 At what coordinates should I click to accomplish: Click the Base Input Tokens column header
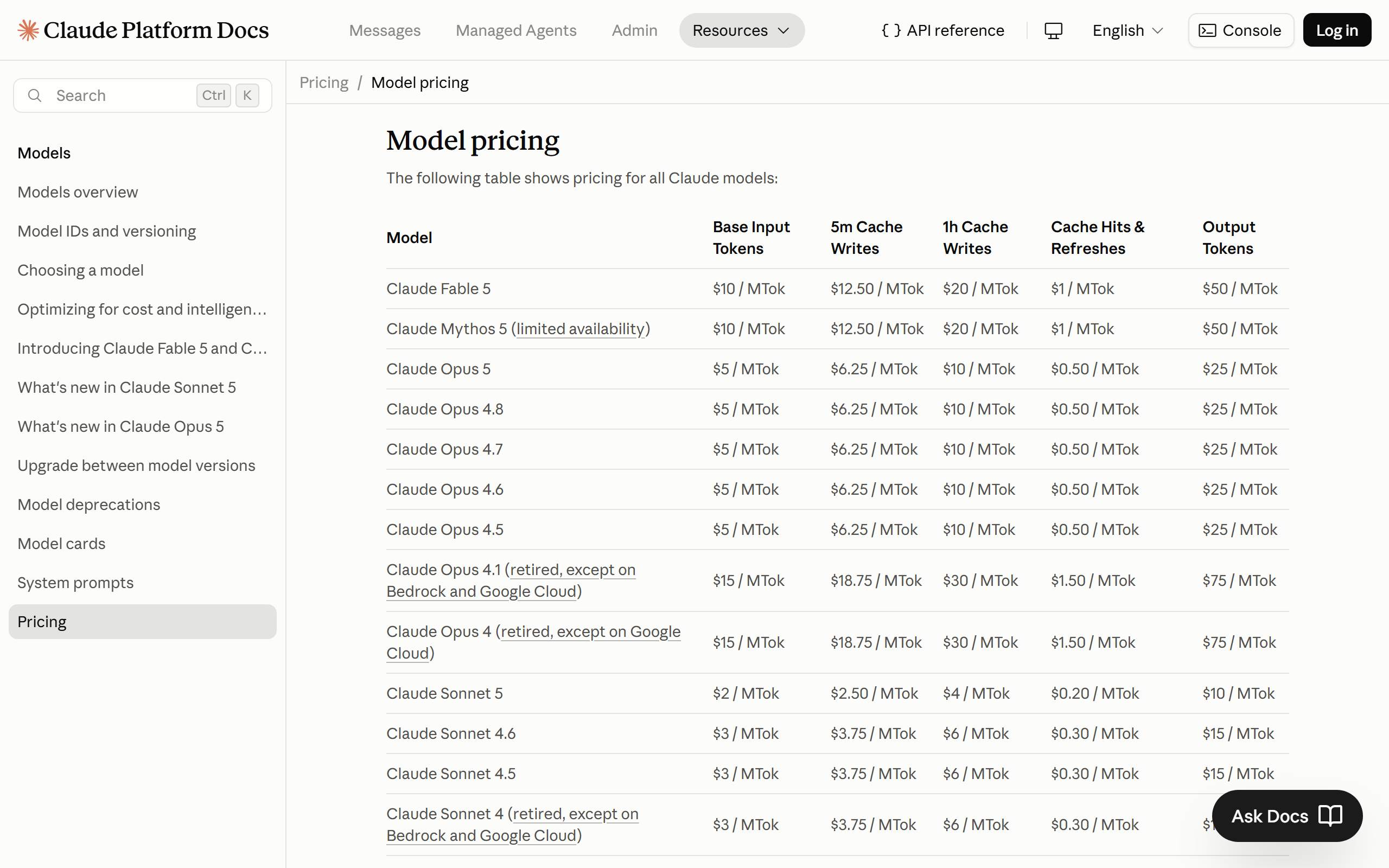[x=751, y=238]
